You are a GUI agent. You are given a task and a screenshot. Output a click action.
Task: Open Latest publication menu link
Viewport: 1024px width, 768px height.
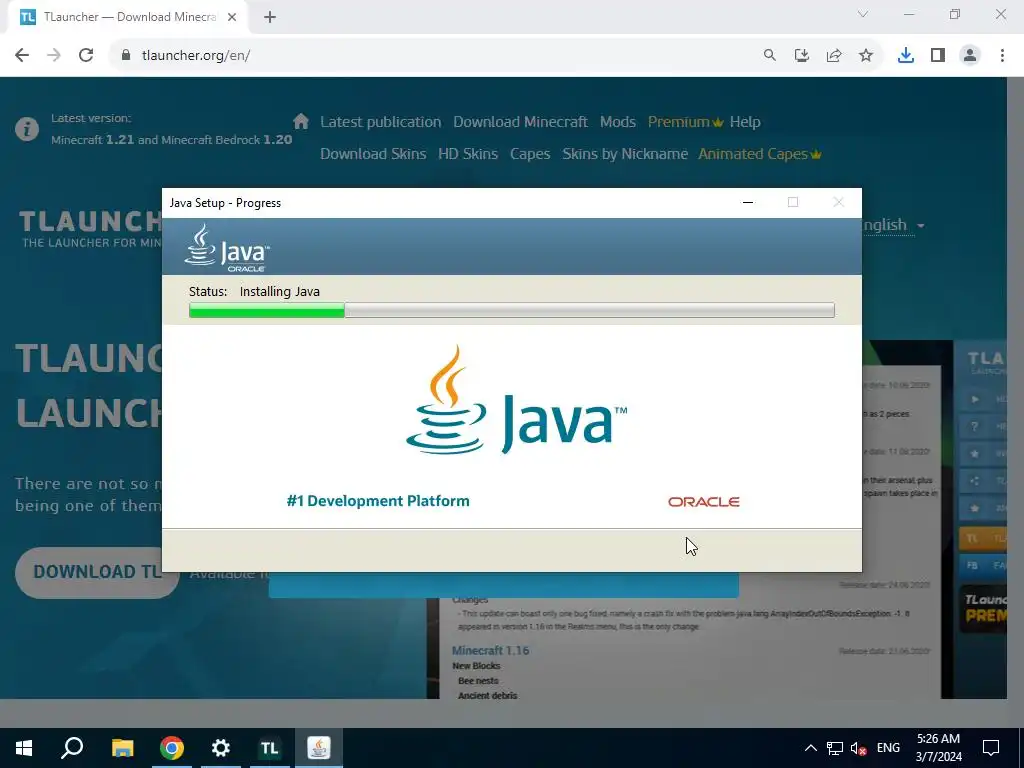pyautogui.click(x=381, y=122)
